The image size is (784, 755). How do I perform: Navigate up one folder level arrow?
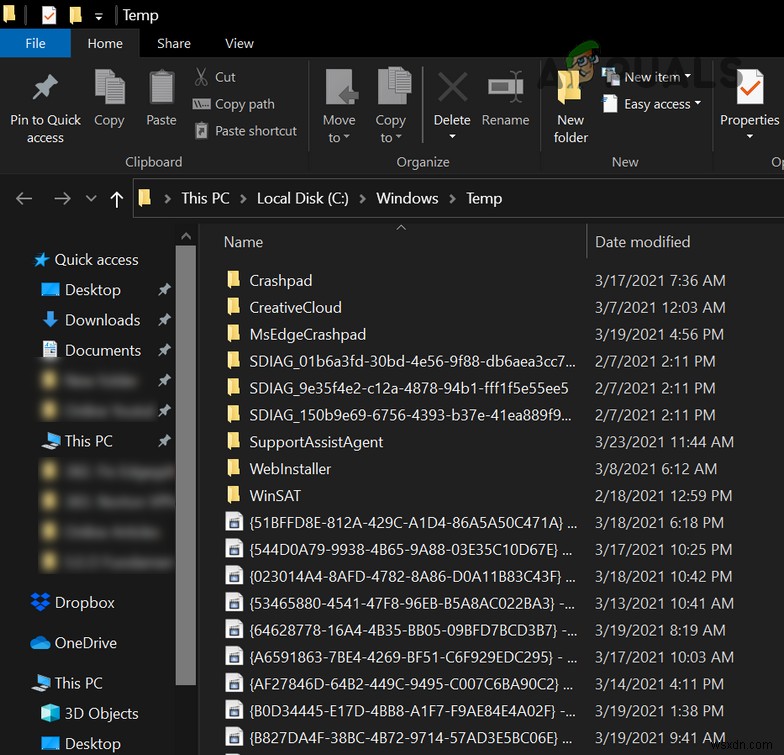[x=117, y=199]
